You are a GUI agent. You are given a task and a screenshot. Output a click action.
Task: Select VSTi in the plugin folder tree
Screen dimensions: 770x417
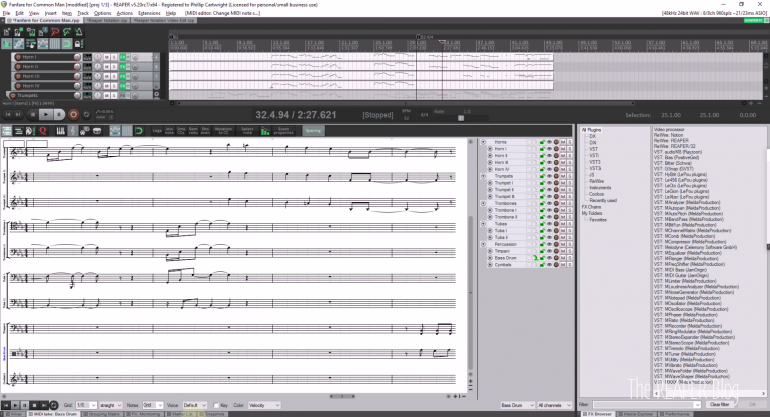[x=594, y=155]
